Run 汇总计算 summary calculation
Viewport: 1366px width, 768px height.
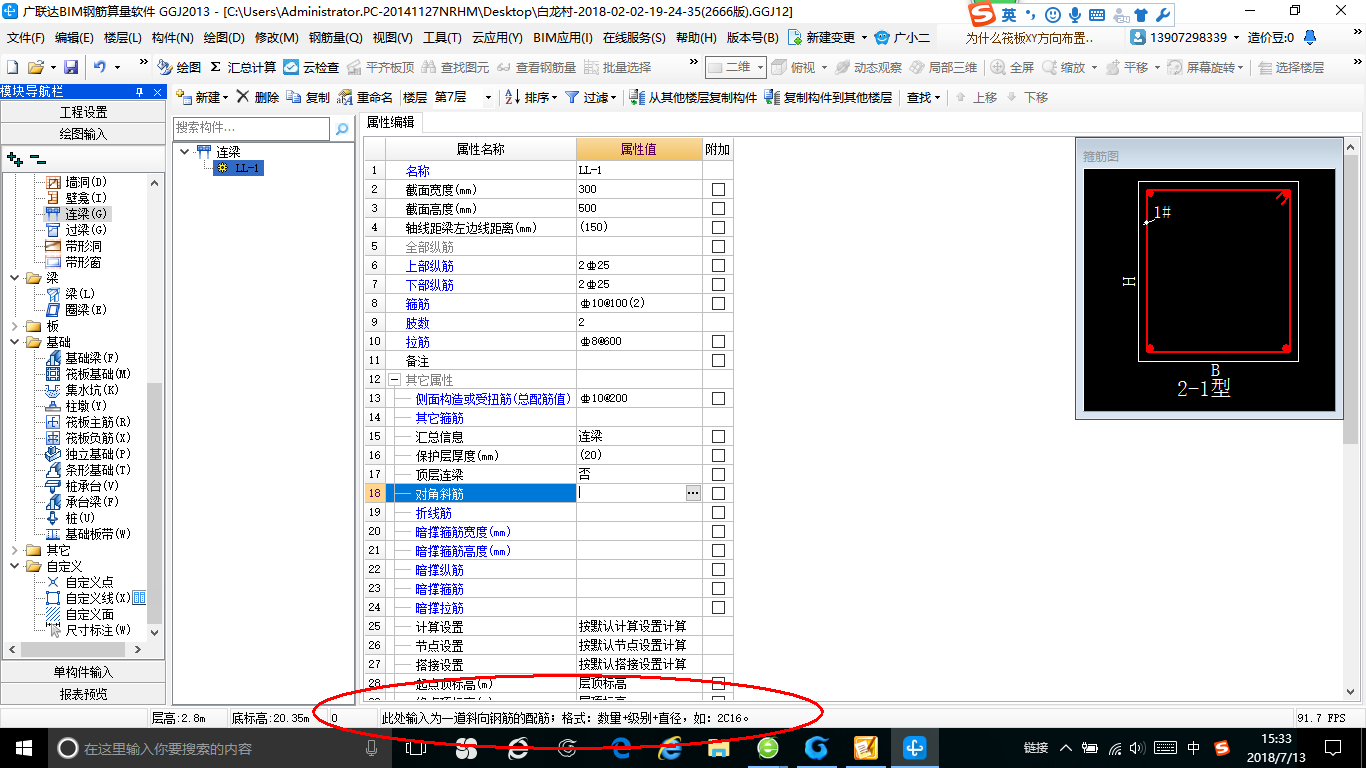(243, 67)
